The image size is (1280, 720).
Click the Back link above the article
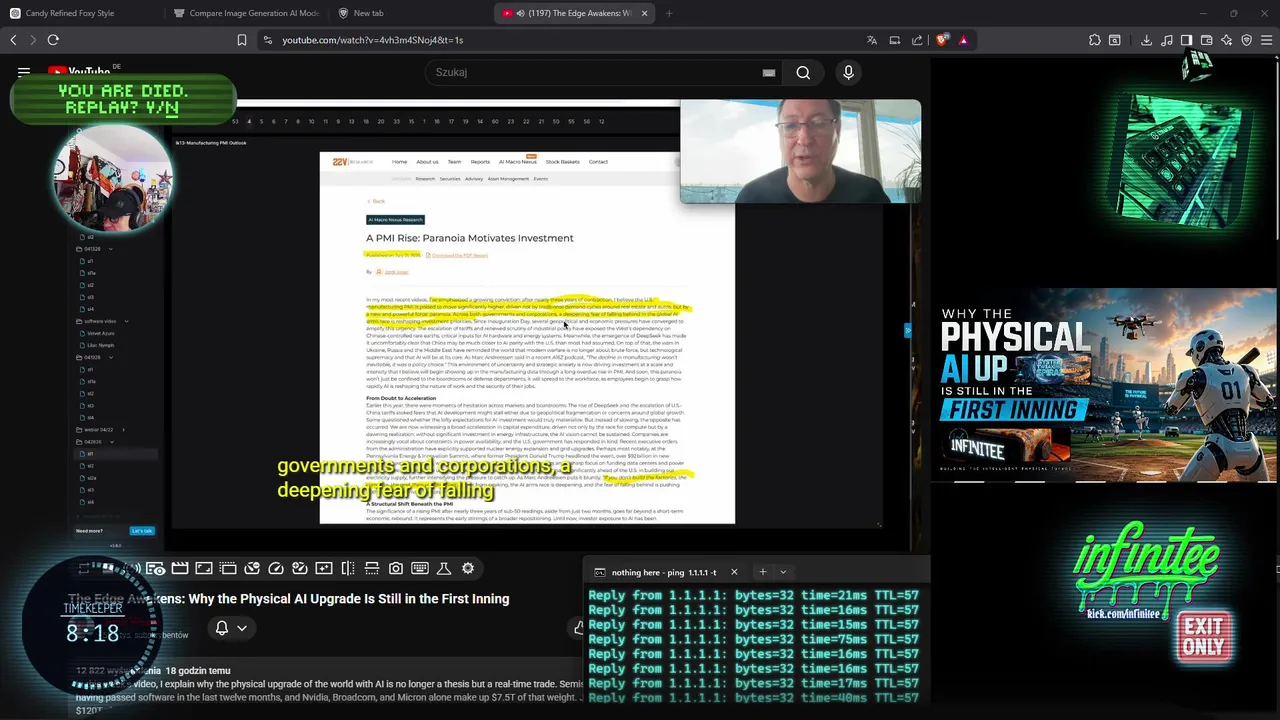pyautogui.click(x=376, y=201)
